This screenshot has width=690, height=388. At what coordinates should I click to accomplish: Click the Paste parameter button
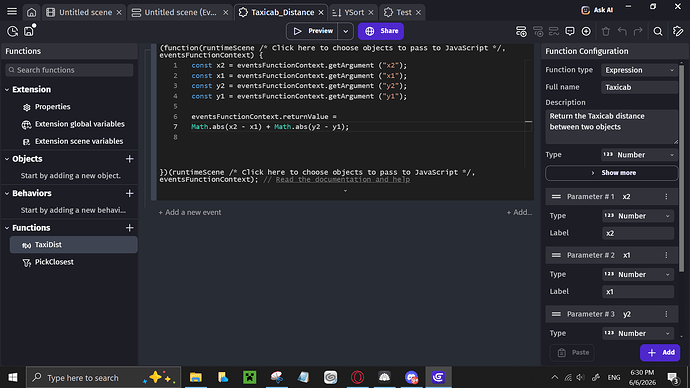(572, 352)
